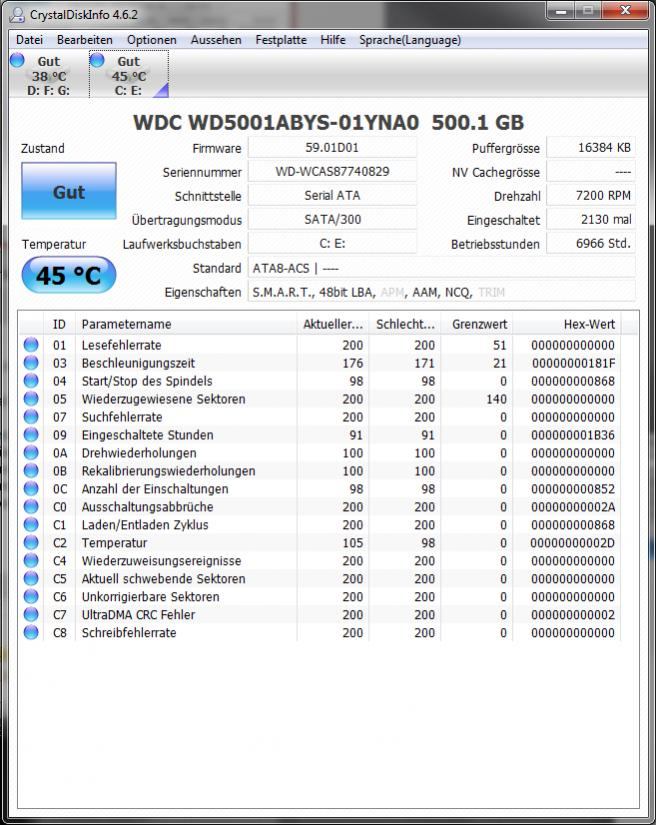Click the Aktueller column header
Viewport: 656px width, 825px height.
(x=333, y=324)
